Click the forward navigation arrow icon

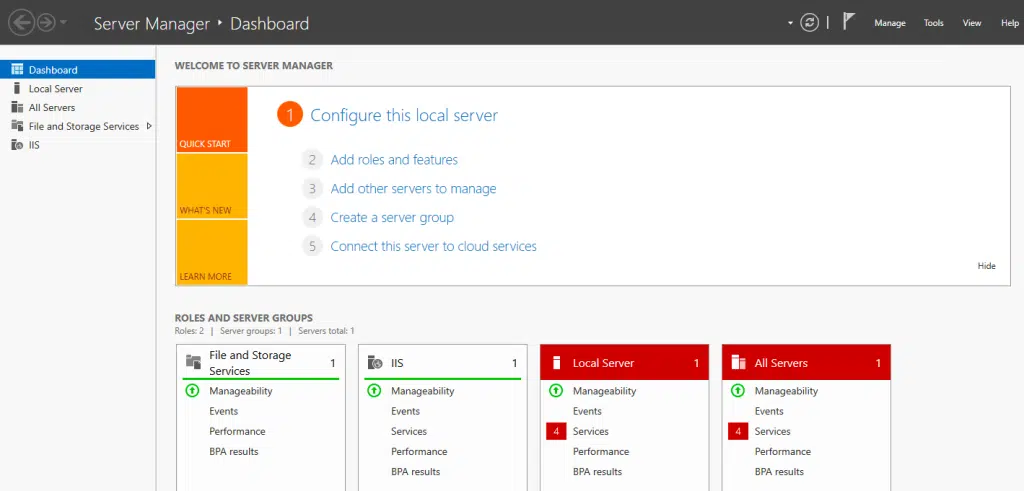pyautogui.click(x=46, y=22)
